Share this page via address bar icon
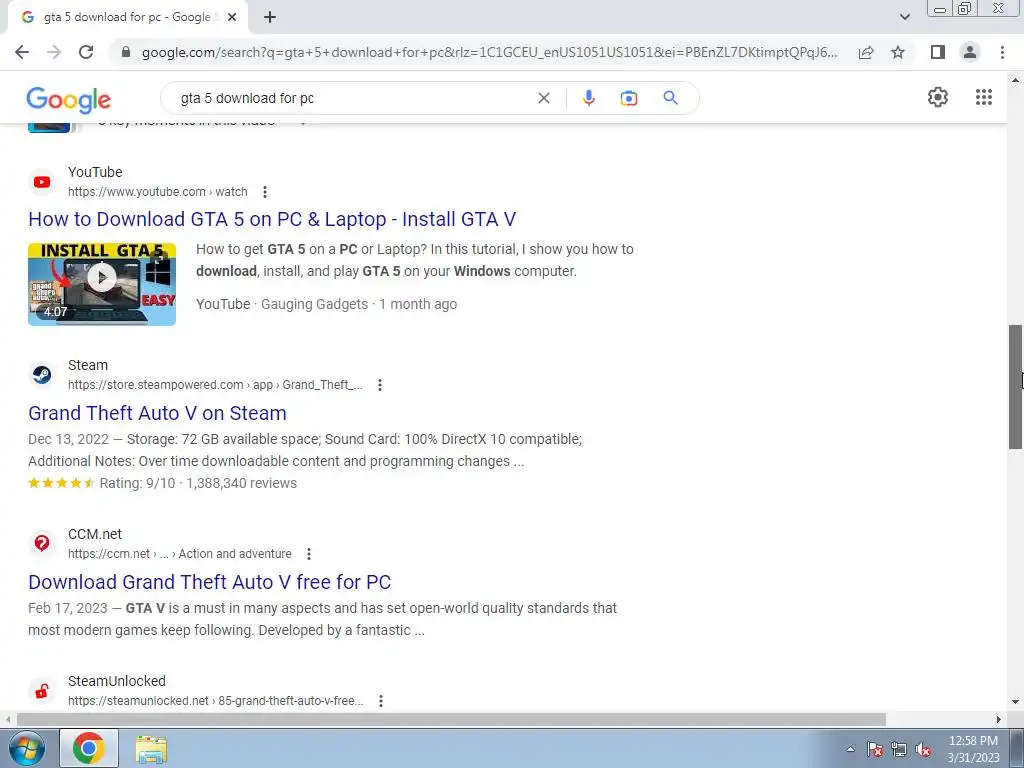1024x768 pixels. [866, 52]
